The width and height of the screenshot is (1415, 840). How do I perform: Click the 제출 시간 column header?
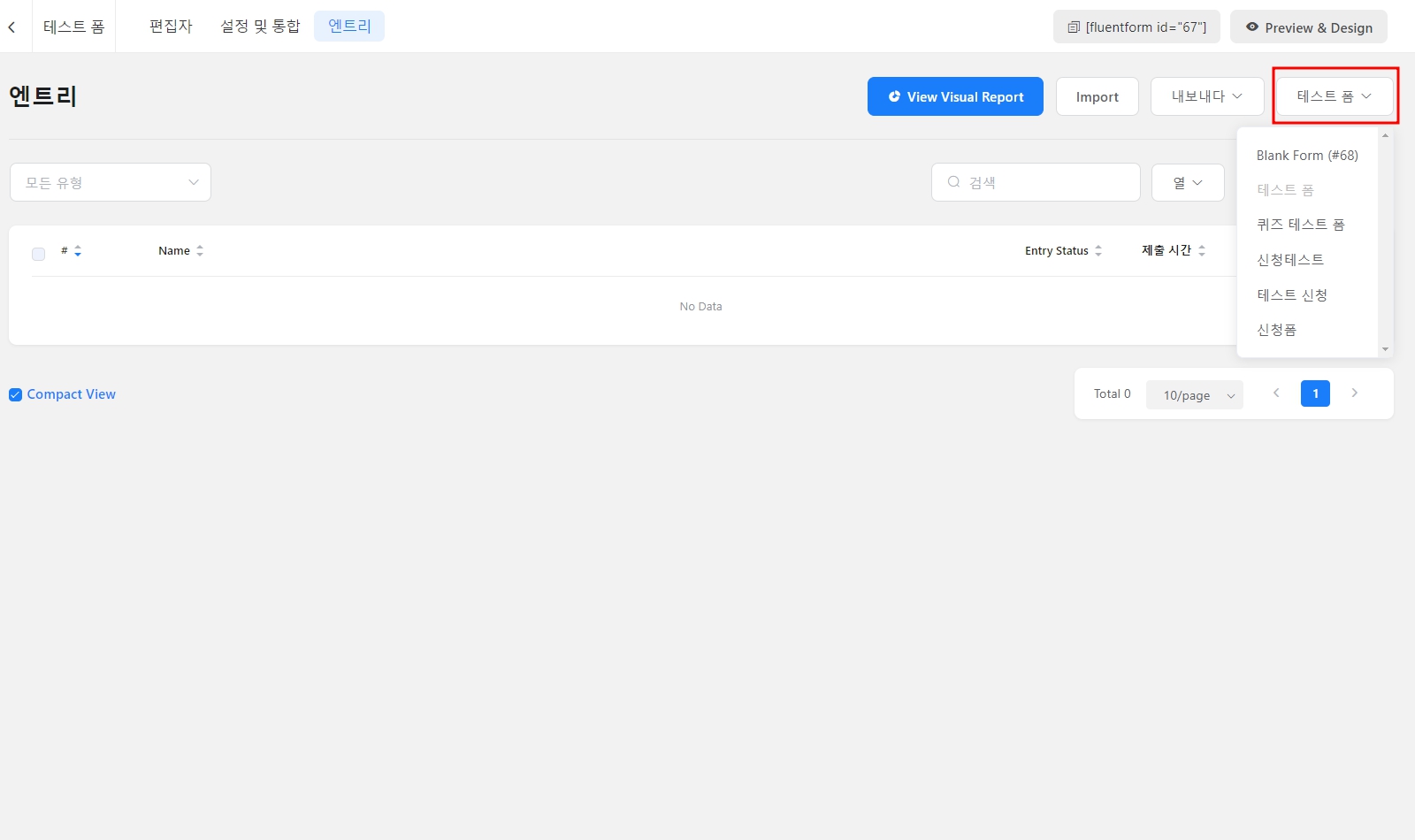click(1166, 251)
